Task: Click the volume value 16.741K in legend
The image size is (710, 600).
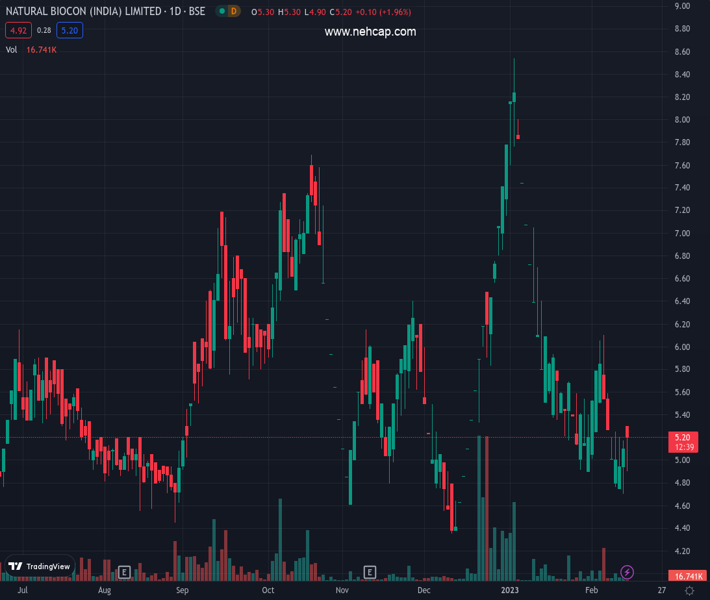Action: click(42, 49)
